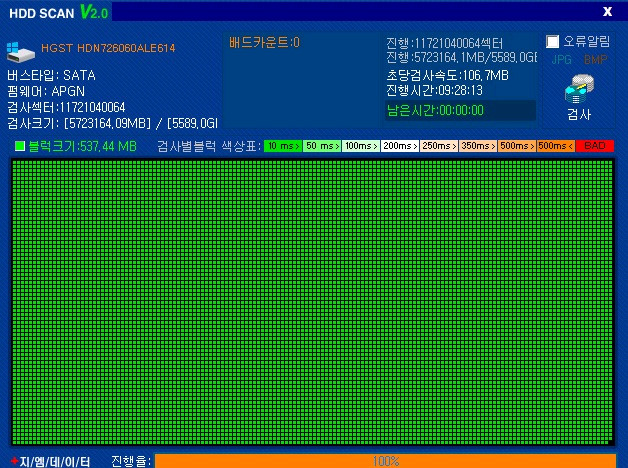
Task: Close the HDD SCAN window
Action: click(x=607, y=12)
